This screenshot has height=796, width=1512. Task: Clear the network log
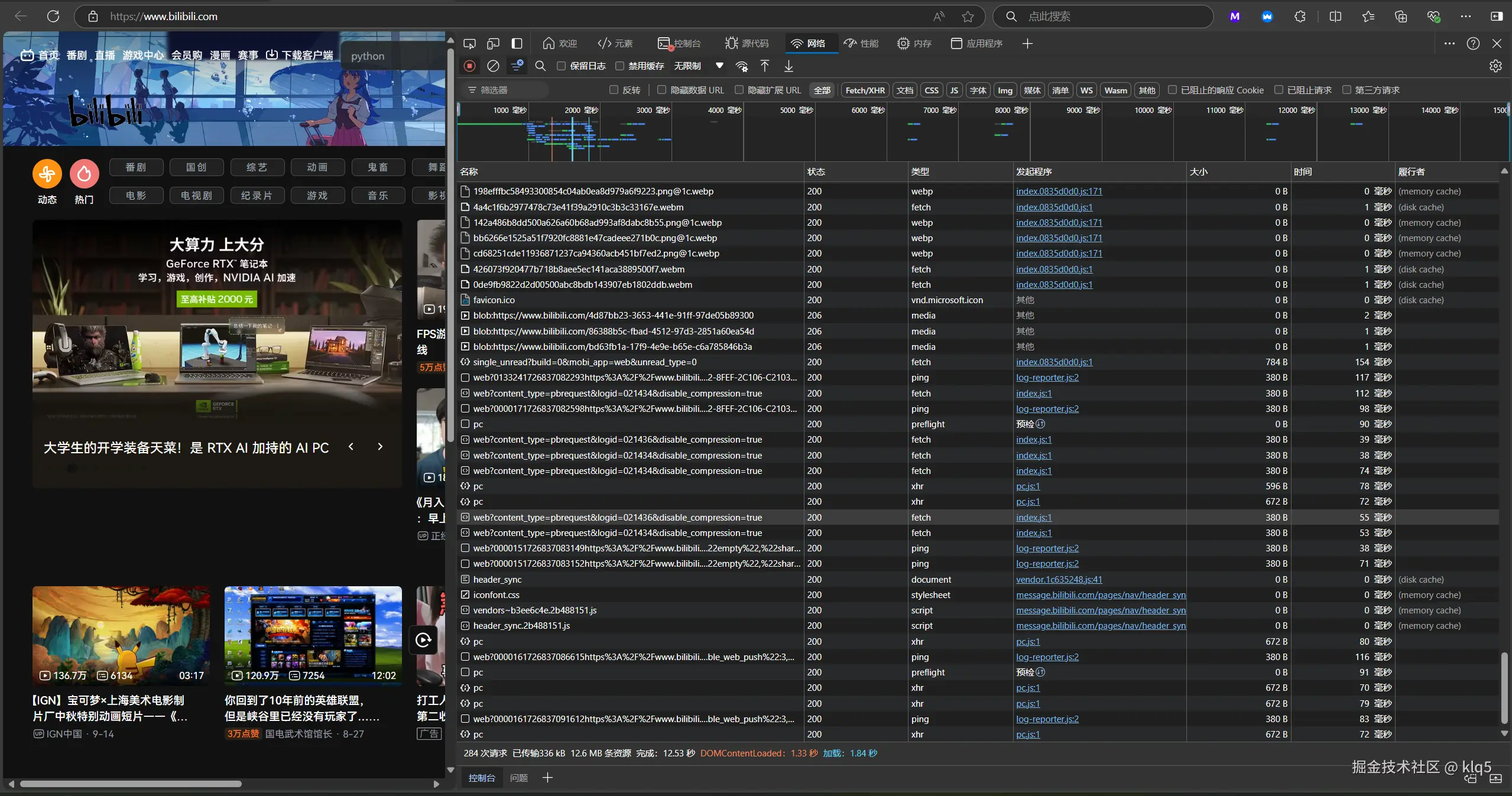pyautogui.click(x=493, y=66)
